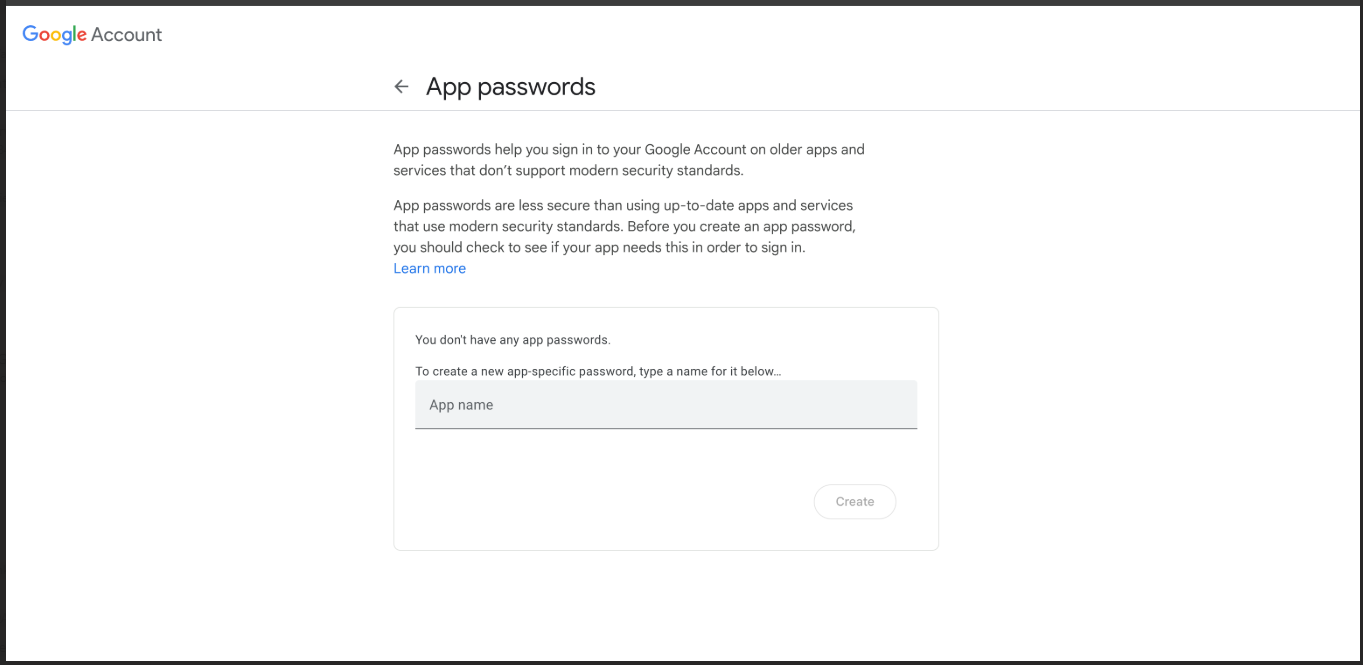Select the word Account beside the logo
This screenshot has height=665, width=1363.
point(127,35)
